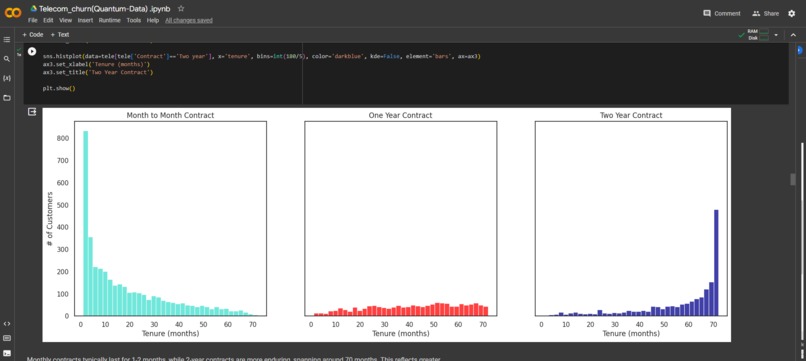Open the View menu

pyautogui.click(x=65, y=21)
